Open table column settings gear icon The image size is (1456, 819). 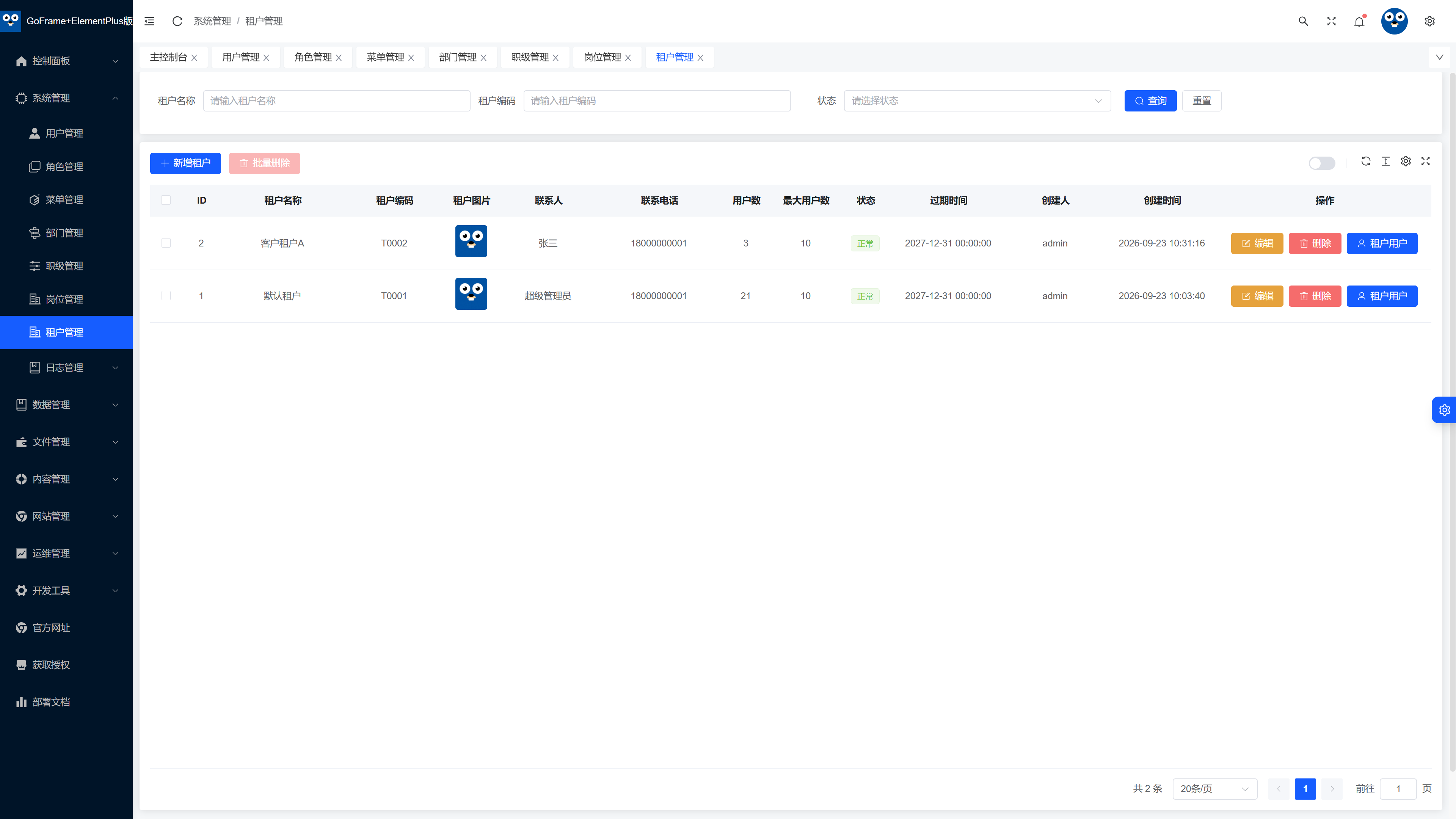click(x=1406, y=161)
